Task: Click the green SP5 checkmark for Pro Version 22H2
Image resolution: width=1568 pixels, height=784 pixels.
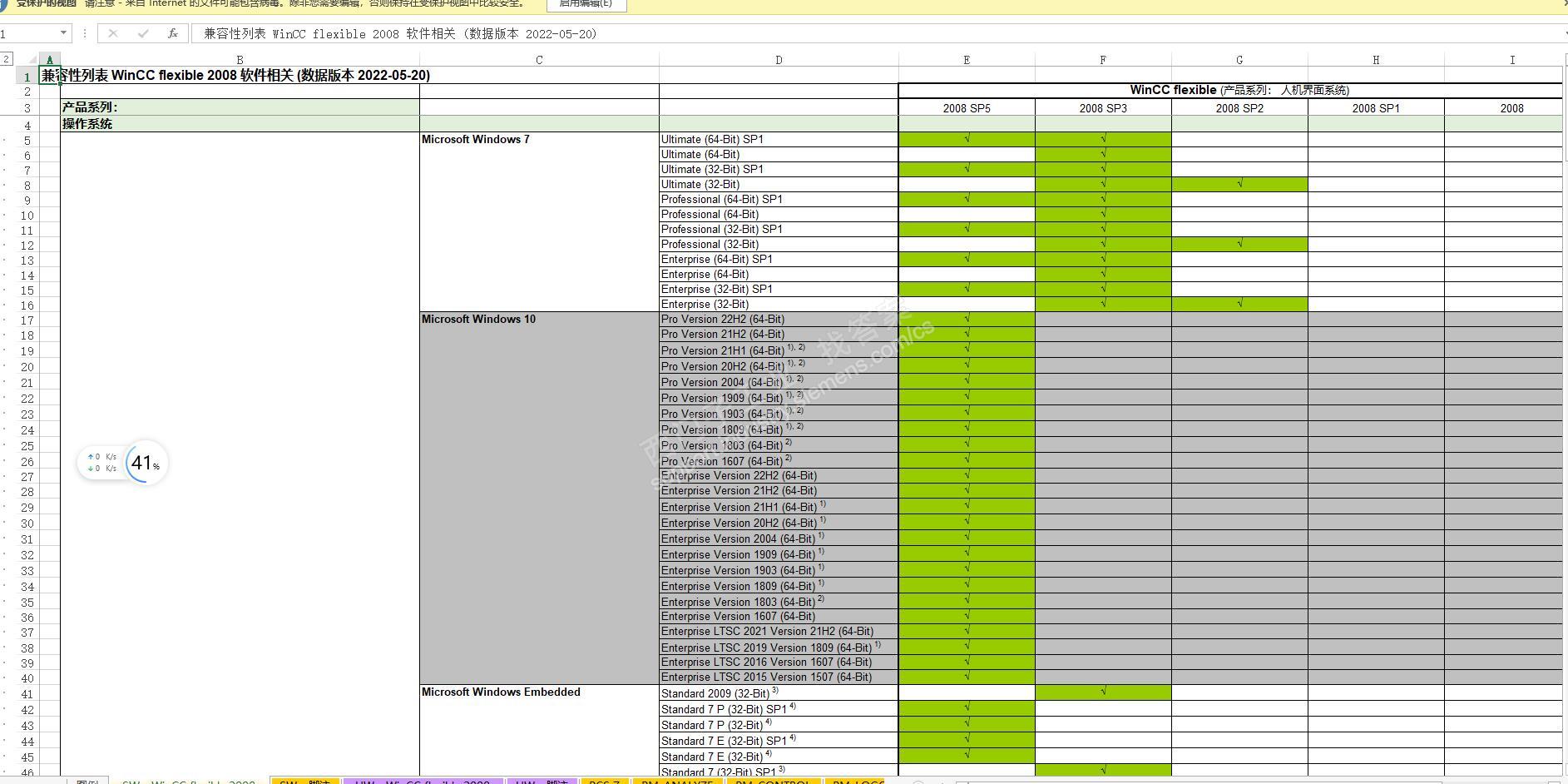Action: click(x=967, y=319)
